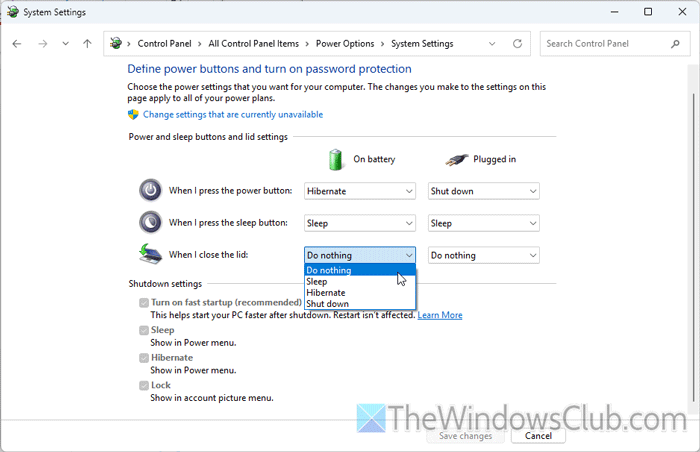
Task: Click the Cancel button
Action: pos(538,436)
